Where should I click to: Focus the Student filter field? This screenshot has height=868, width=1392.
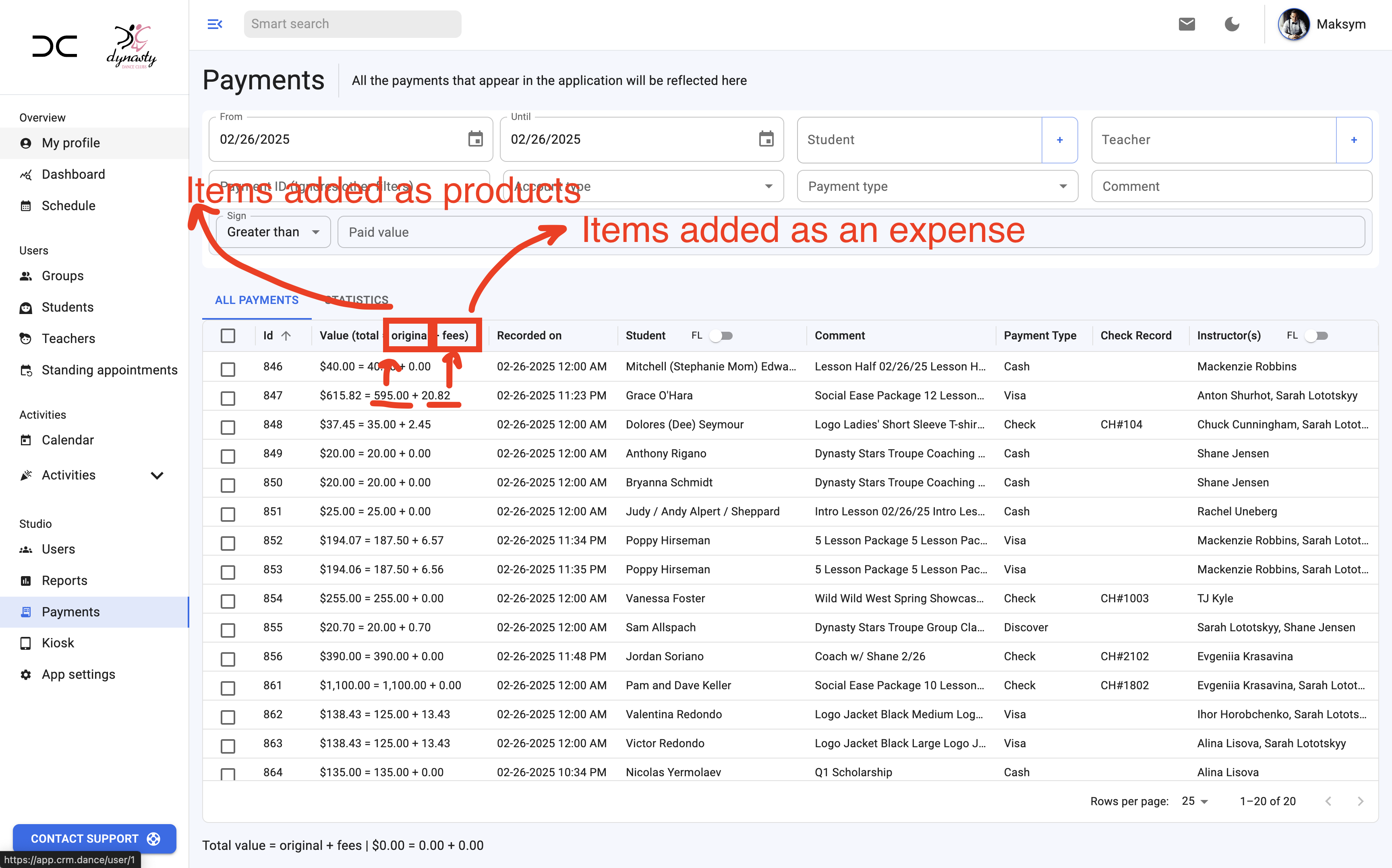coord(920,140)
